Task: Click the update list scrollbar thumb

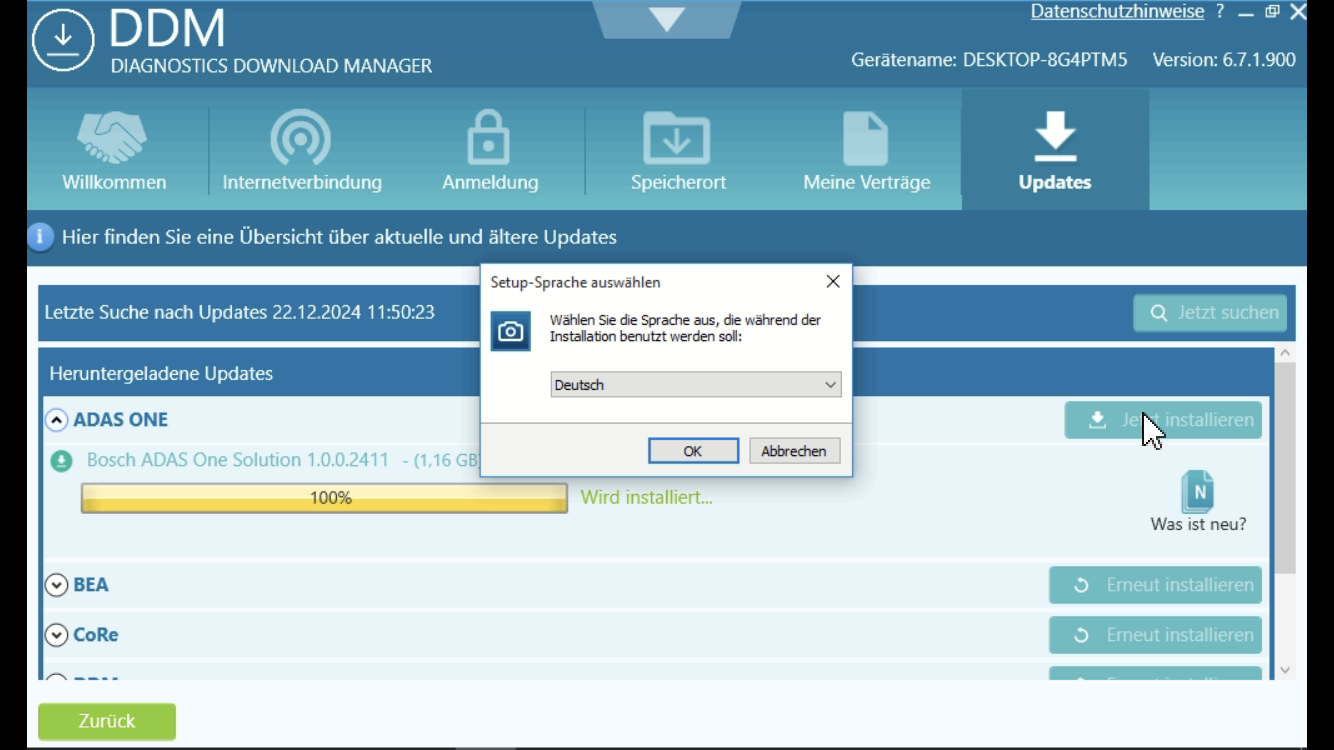Action: click(1285, 468)
